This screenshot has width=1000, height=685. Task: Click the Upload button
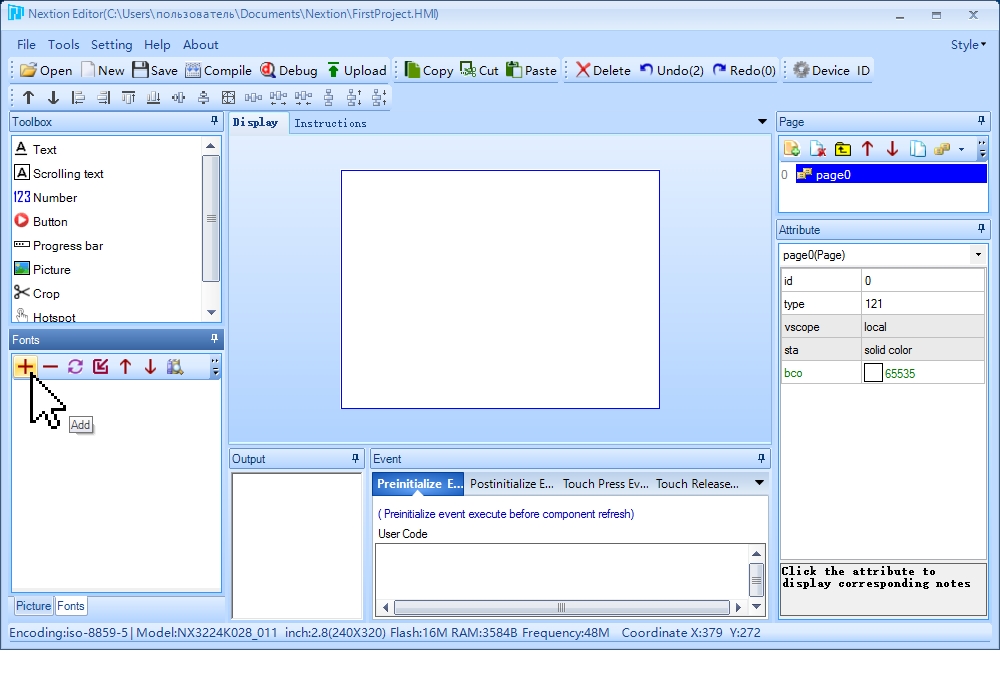pyautogui.click(x=357, y=70)
